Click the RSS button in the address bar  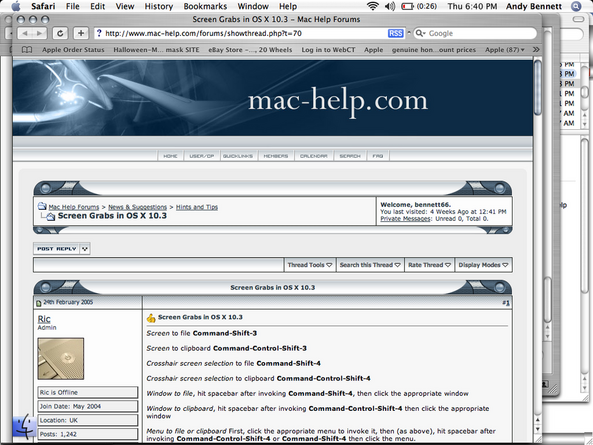[396, 33]
